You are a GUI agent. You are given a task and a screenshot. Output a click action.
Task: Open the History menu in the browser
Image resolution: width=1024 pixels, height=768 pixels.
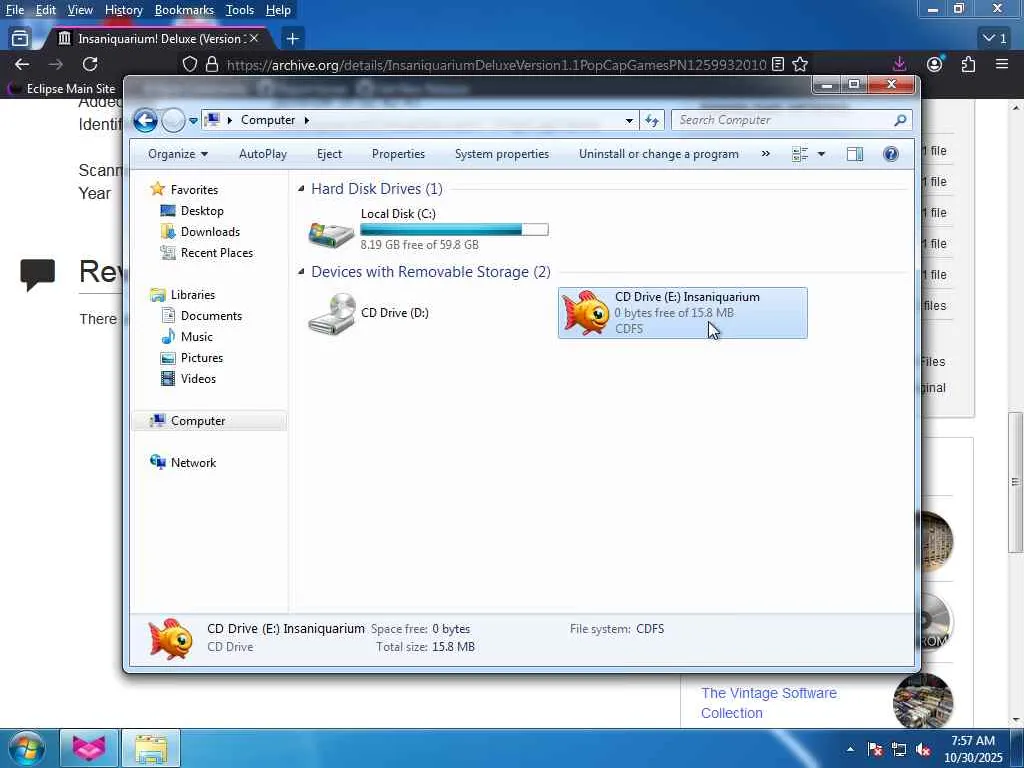tap(123, 10)
